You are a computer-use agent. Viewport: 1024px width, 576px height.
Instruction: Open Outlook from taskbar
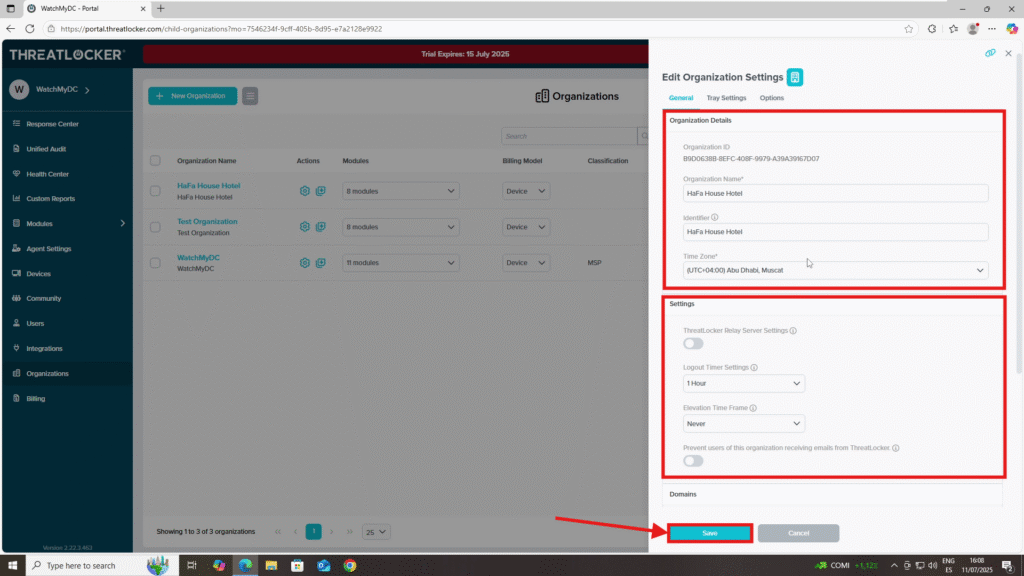[x=323, y=566]
